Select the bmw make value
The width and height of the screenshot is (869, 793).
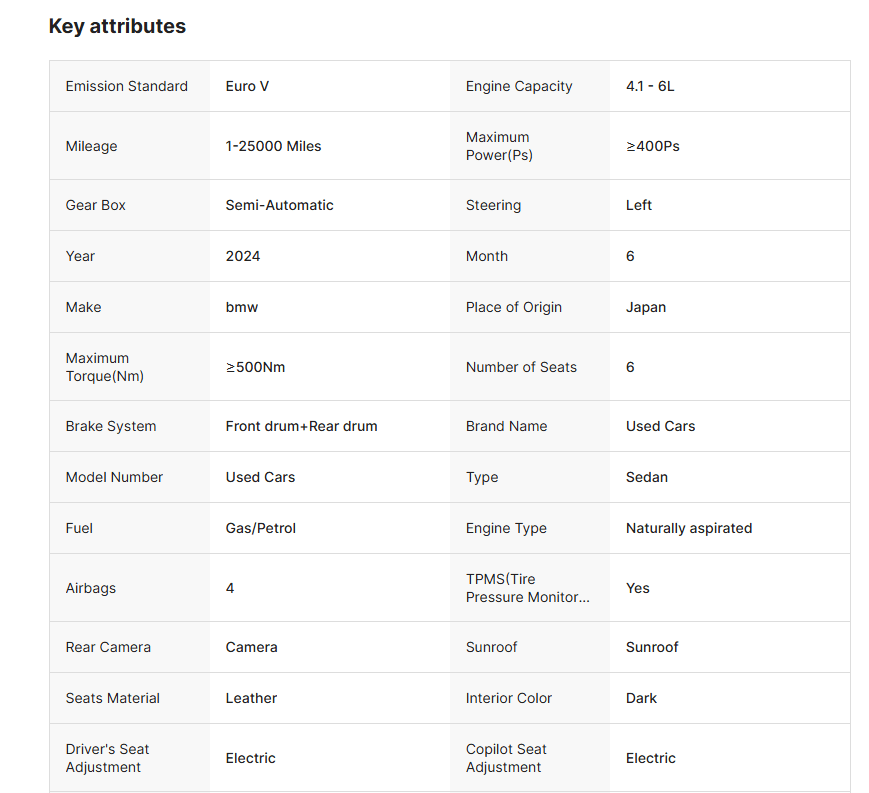pos(242,307)
